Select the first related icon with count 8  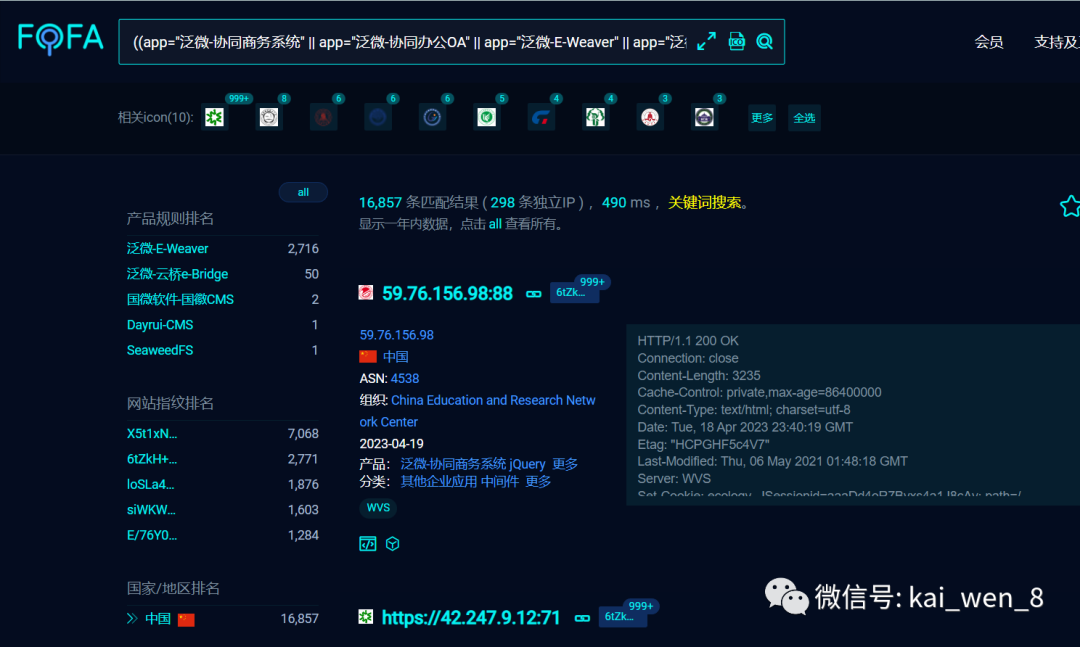click(x=269, y=117)
